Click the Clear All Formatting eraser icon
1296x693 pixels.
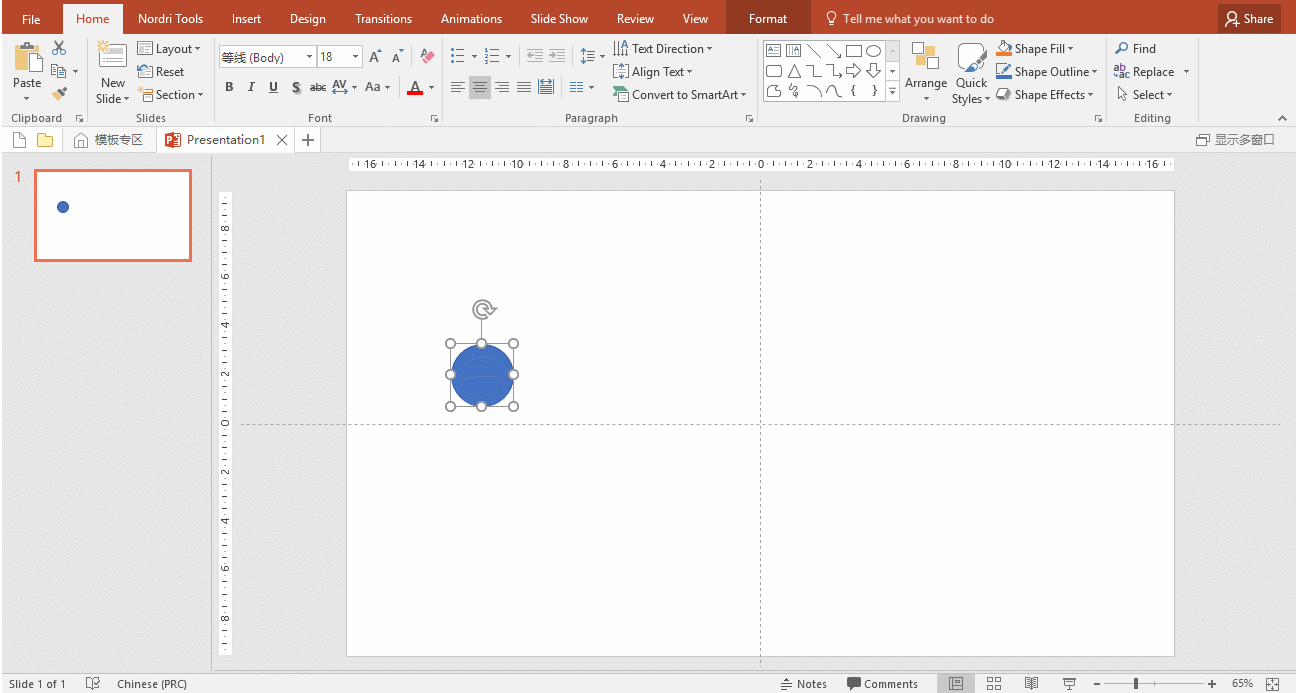point(427,57)
